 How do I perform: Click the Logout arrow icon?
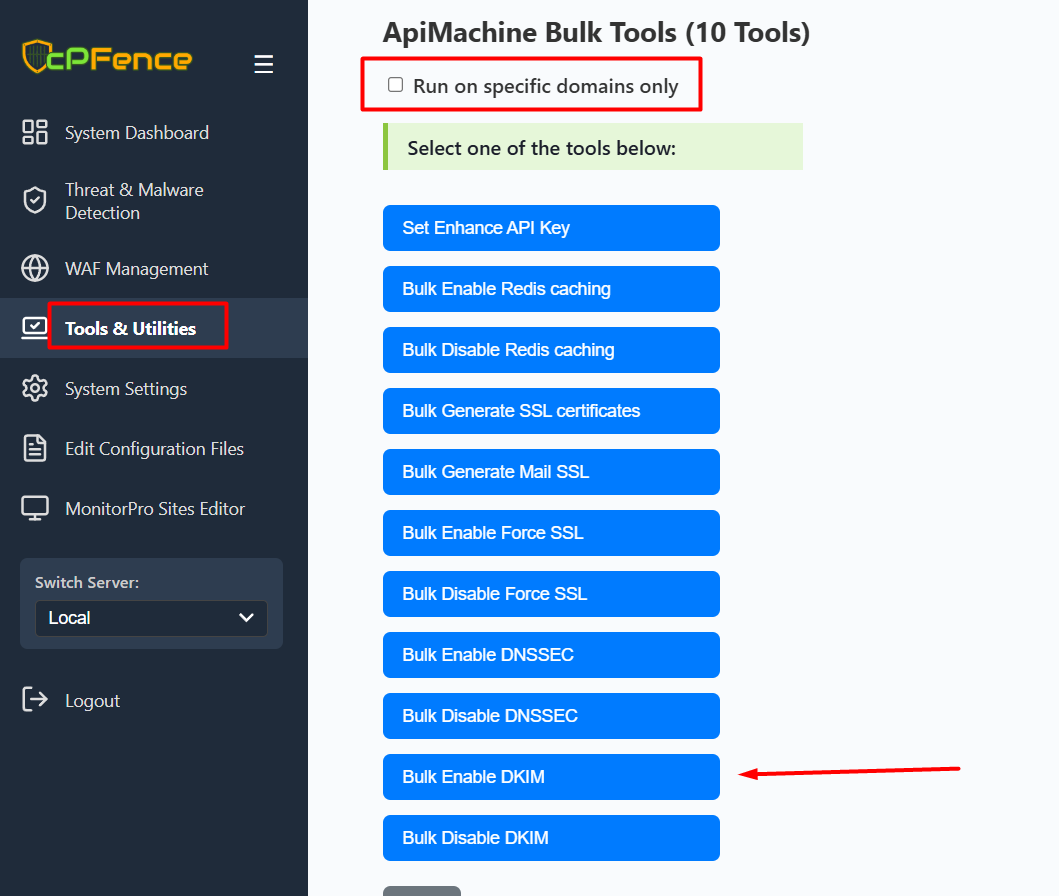(35, 700)
